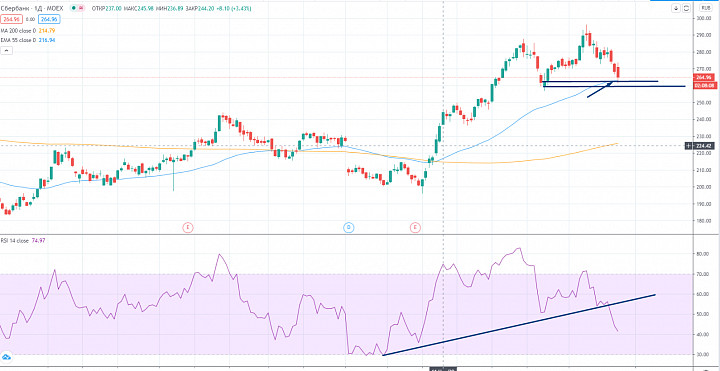Image resolution: width=720 pixels, height=371 pixels.
Task: Click the 80.00 label on RSI scale
Action: click(702, 253)
